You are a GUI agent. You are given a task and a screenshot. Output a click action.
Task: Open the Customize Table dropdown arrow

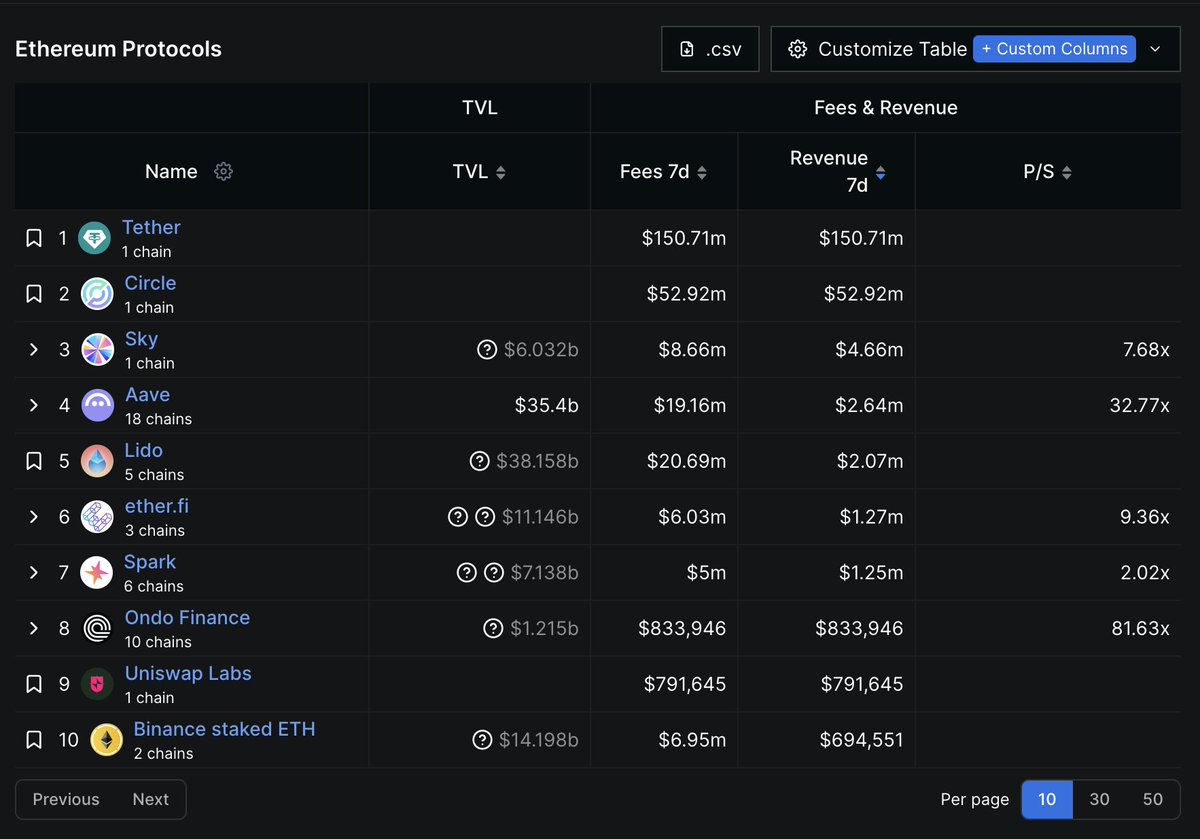[1155, 49]
